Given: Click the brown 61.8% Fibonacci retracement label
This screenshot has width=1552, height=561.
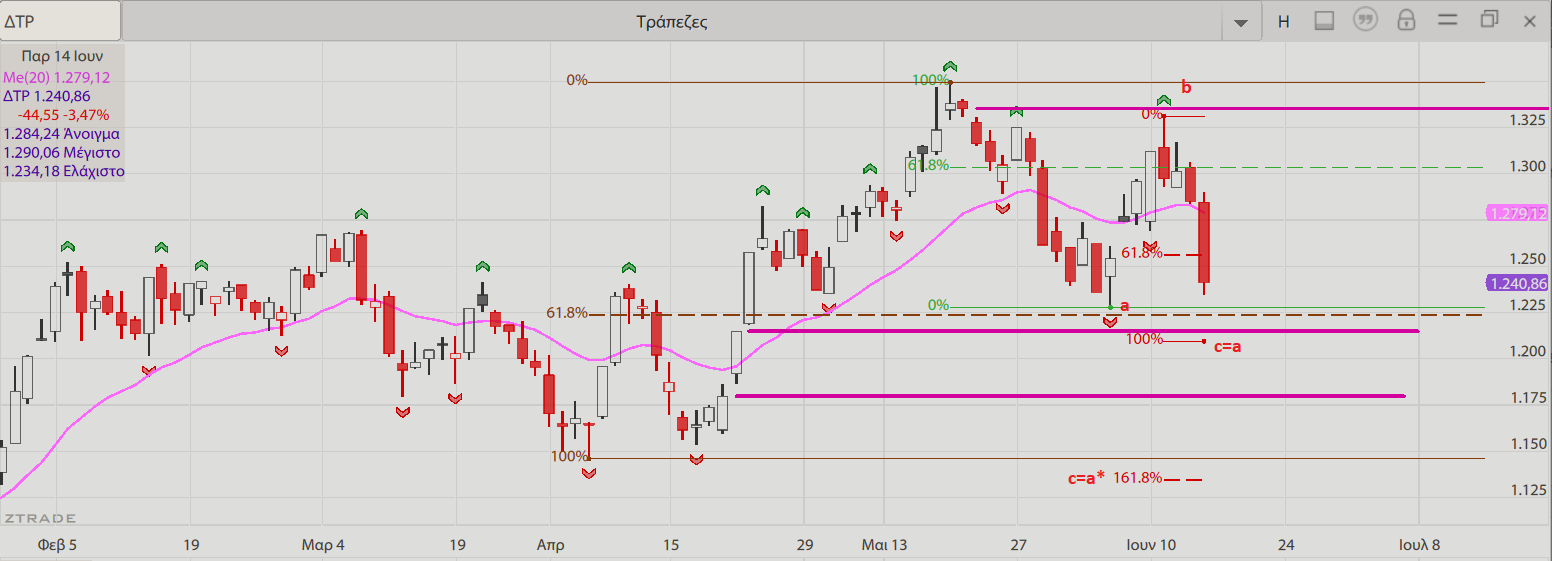Looking at the screenshot, I should [566, 313].
